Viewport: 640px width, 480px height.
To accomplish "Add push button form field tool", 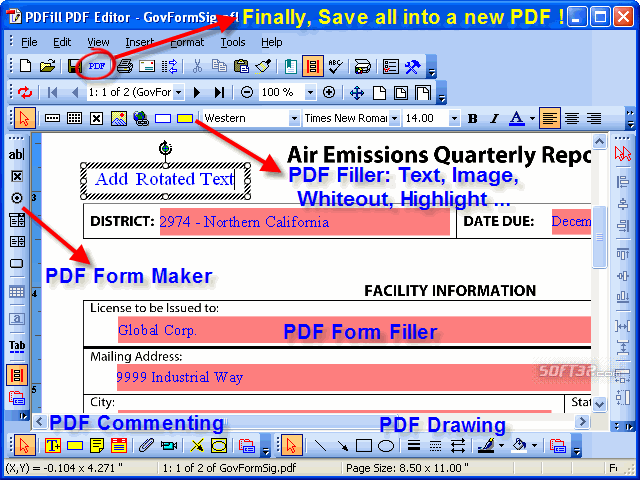I will (x=17, y=263).
